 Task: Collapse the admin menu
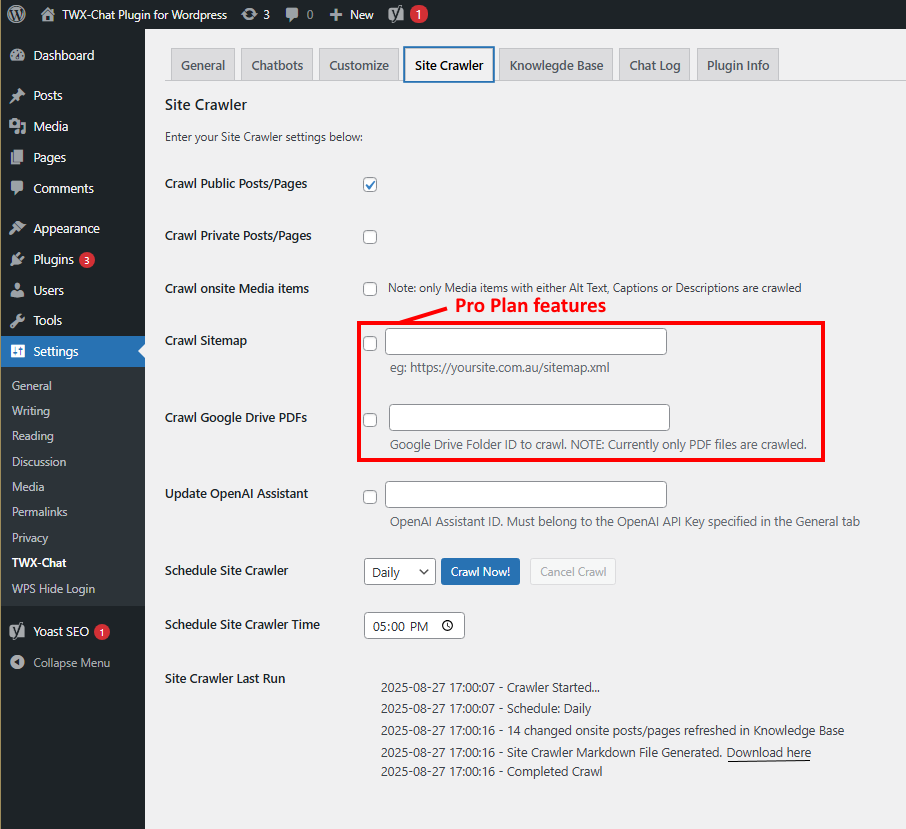tap(60, 662)
